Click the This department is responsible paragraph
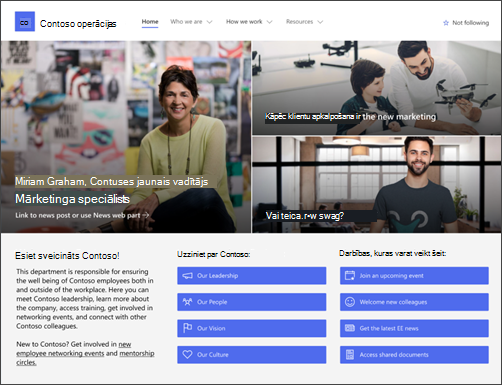This screenshot has height=385, width=502. (x=85, y=299)
